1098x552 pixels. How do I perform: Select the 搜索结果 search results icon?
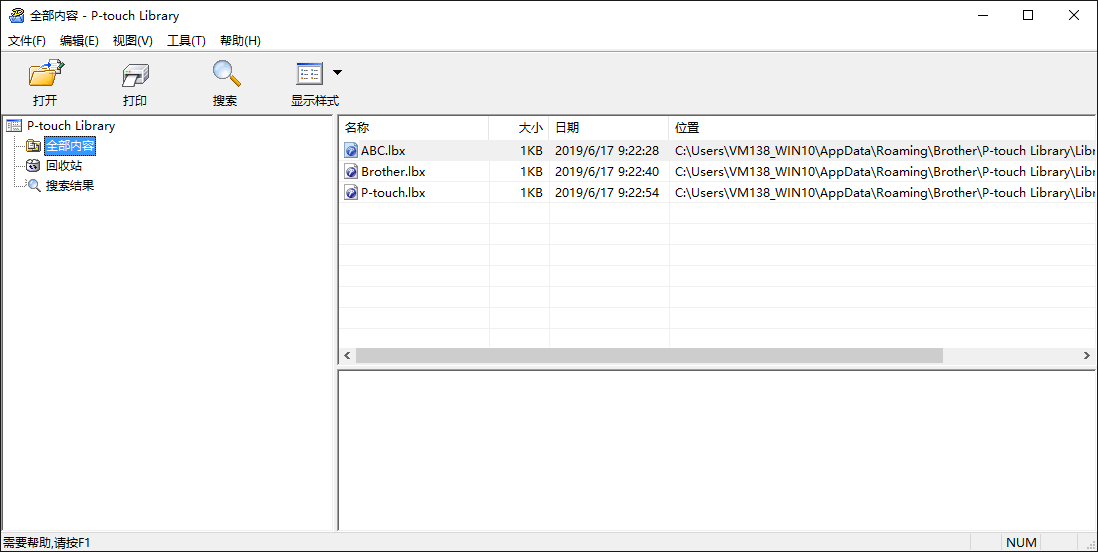coord(33,186)
